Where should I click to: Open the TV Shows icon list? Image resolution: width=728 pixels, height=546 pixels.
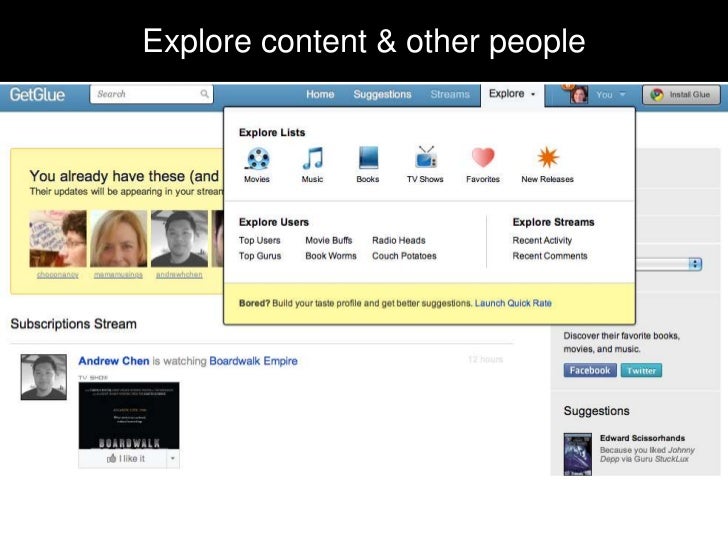426,157
